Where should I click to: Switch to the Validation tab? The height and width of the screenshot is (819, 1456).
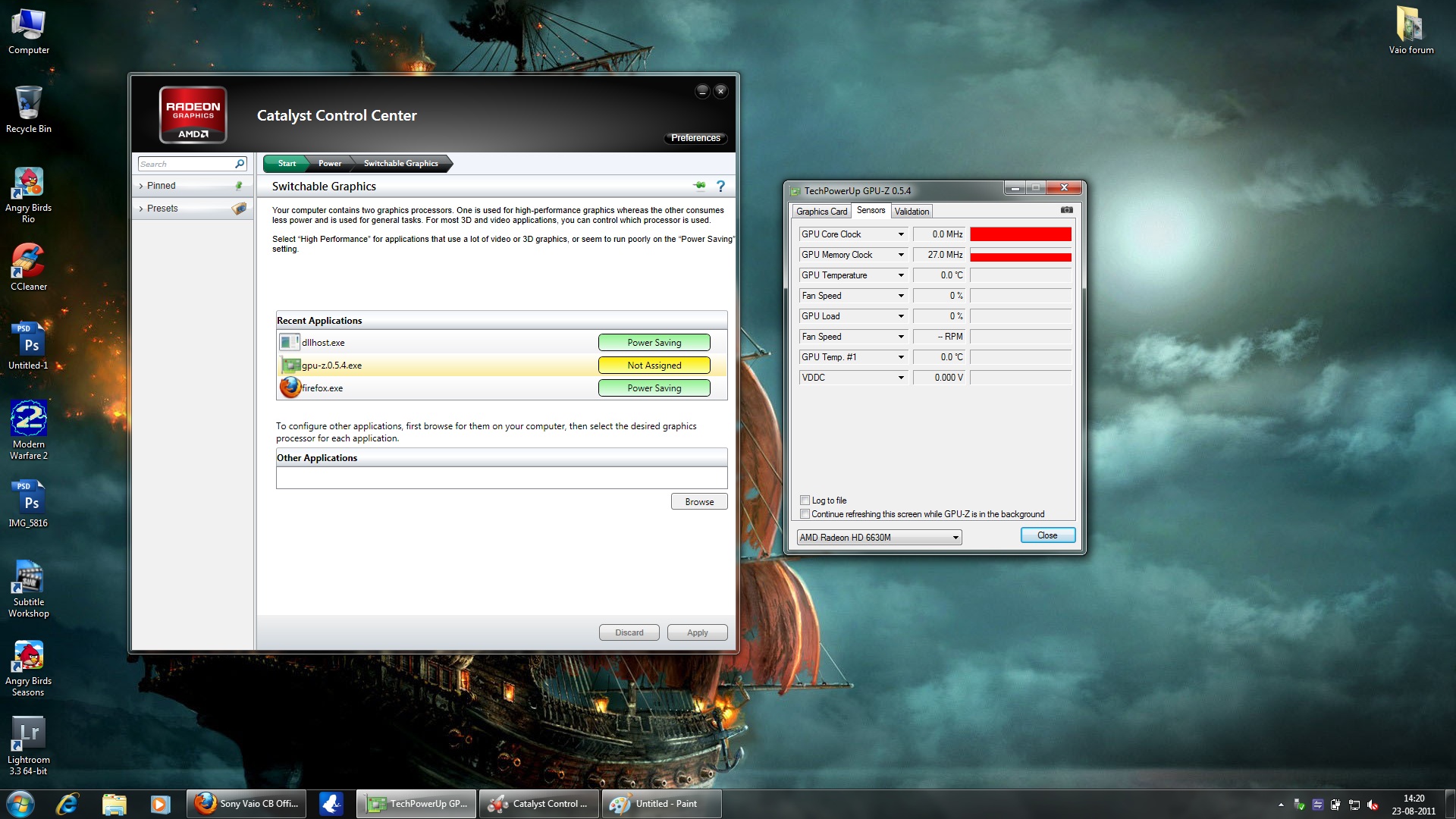(912, 212)
